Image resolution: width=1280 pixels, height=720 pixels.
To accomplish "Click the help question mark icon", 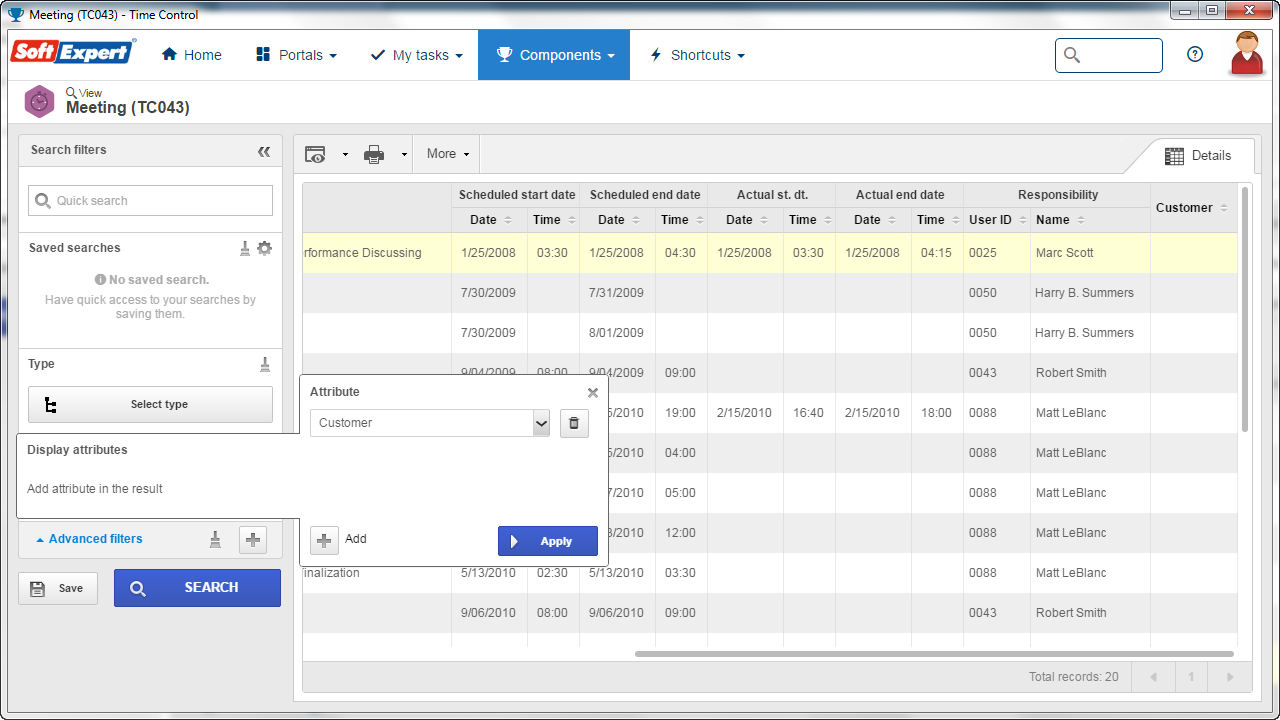I will tap(1195, 55).
